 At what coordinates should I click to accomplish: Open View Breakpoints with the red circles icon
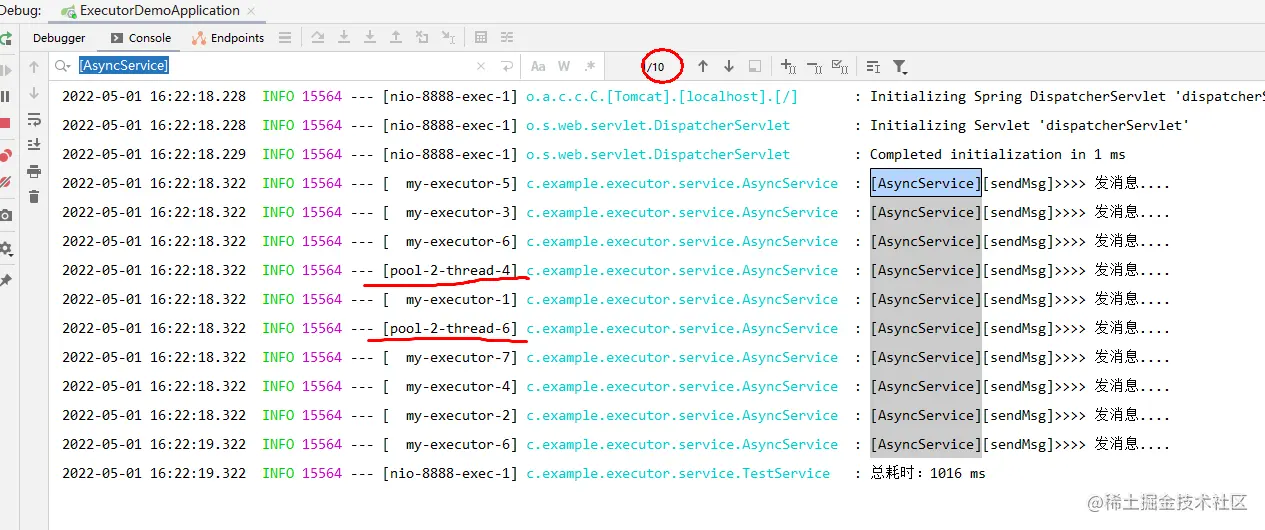[x=5, y=155]
